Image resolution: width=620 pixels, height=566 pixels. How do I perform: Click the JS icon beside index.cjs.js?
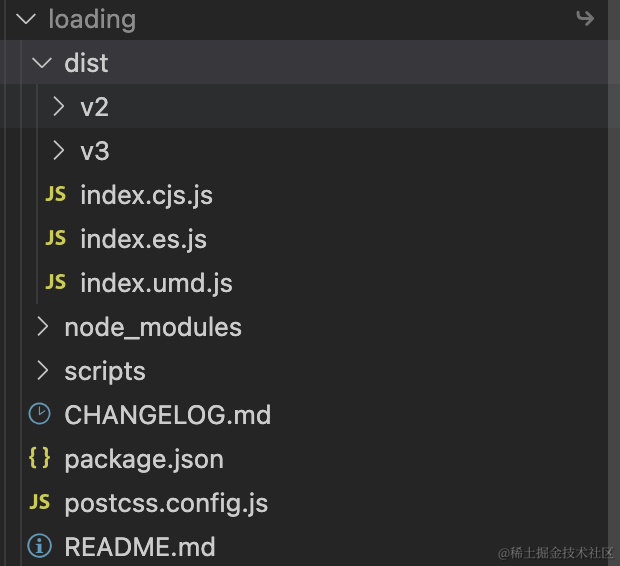click(x=56, y=195)
